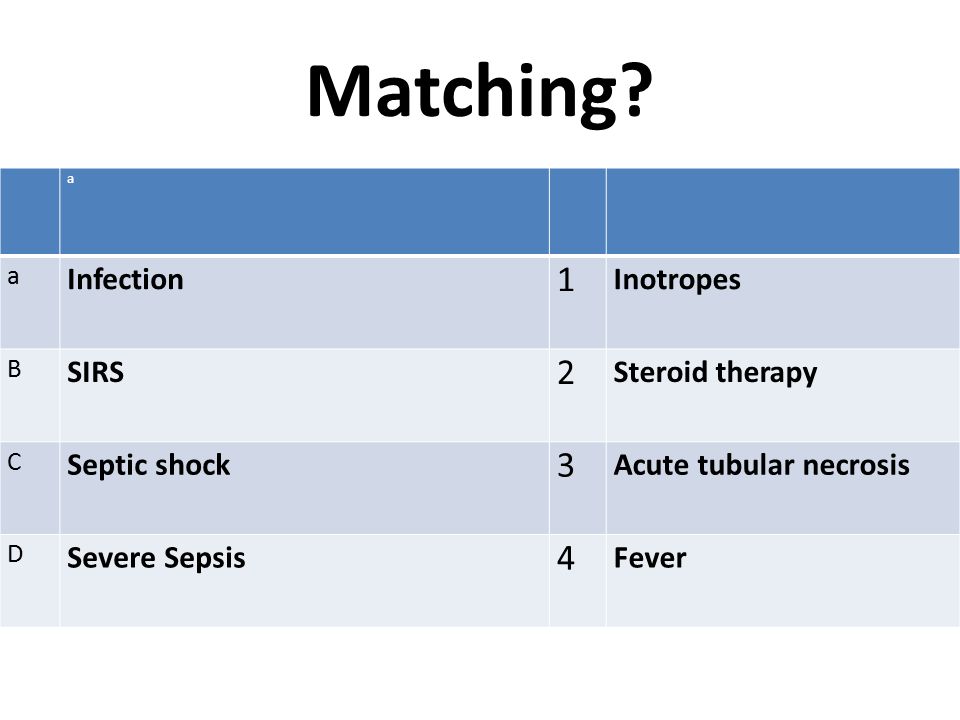This screenshot has width=960, height=720.
Task: Select the Inotropes cell
Action: (783, 303)
